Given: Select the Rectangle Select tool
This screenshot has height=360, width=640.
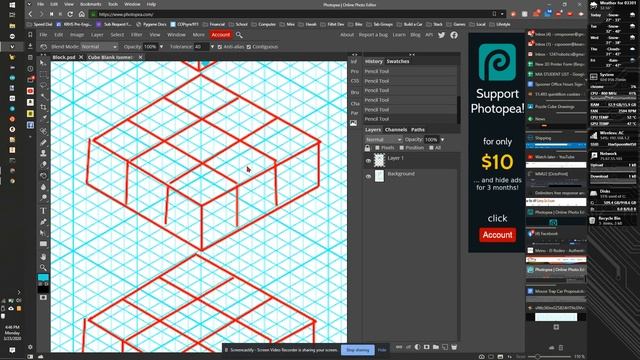Looking at the screenshot, I should coord(43,74).
